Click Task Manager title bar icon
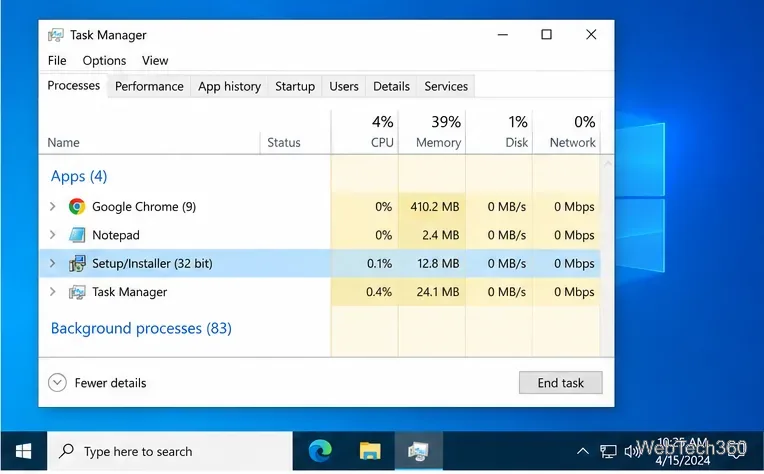764x474 pixels. point(56,35)
